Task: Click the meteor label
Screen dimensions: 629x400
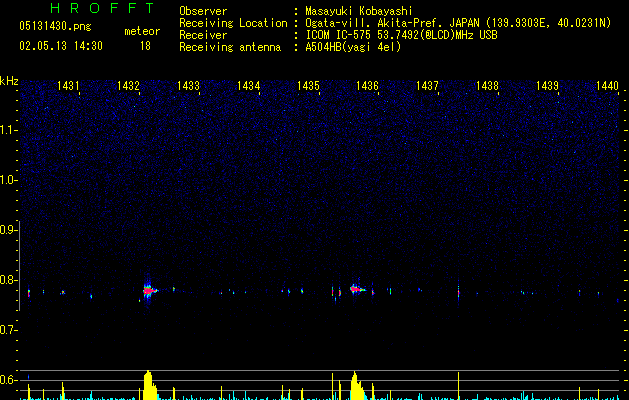Action: click(142, 31)
